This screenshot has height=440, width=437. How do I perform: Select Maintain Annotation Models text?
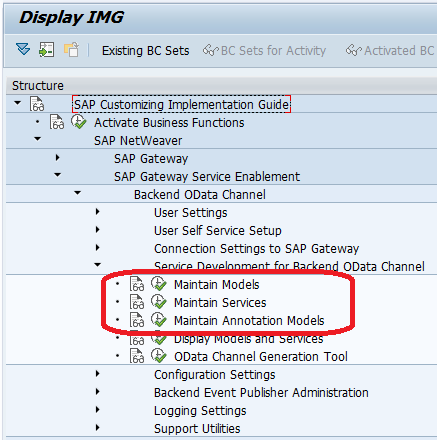(249, 321)
